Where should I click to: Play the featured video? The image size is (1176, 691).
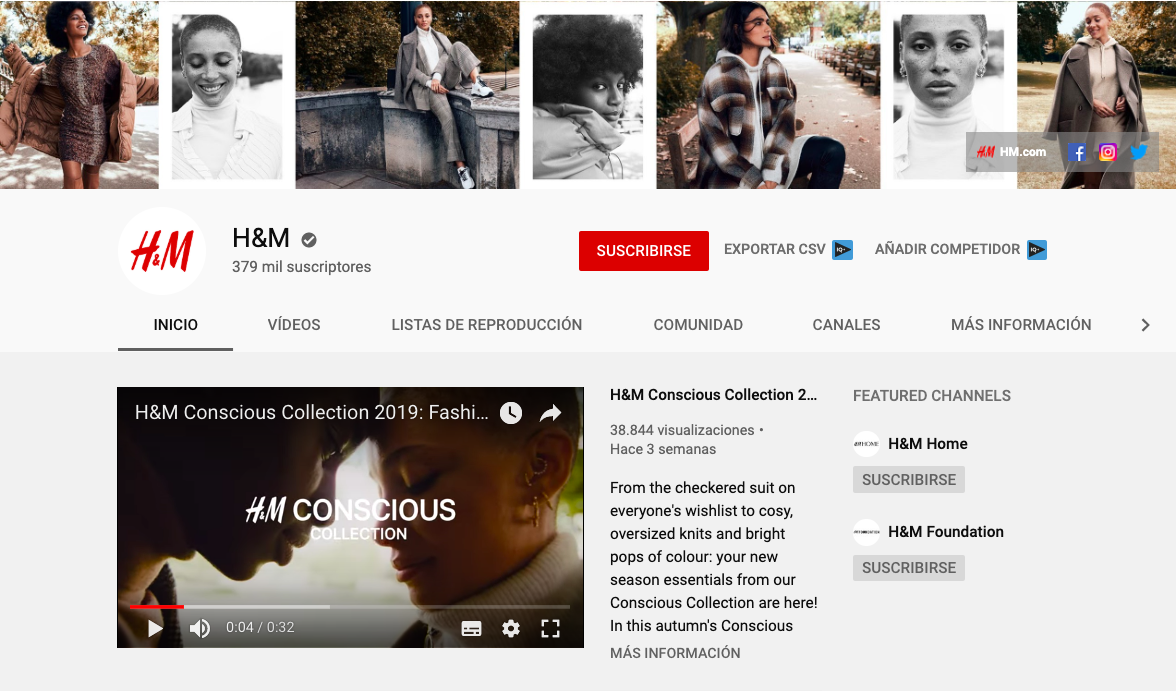pos(155,628)
